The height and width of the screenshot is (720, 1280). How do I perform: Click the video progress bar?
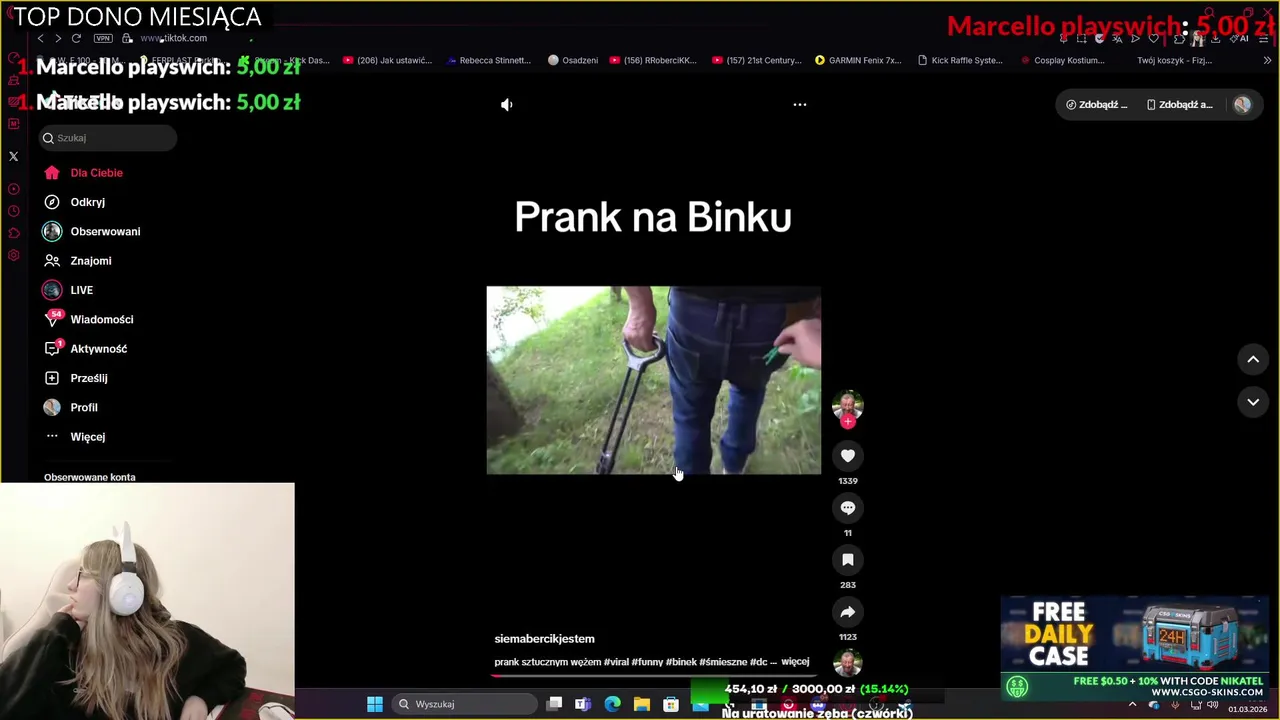[653, 675]
